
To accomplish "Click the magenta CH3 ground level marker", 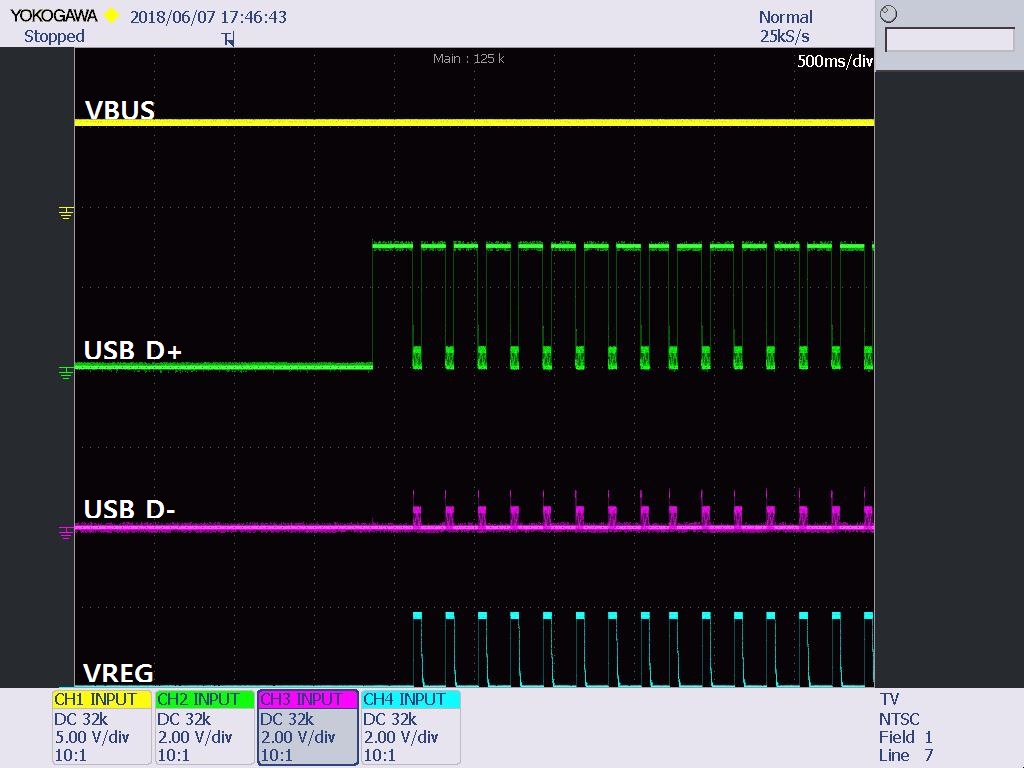I will click(x=66, y=533).
